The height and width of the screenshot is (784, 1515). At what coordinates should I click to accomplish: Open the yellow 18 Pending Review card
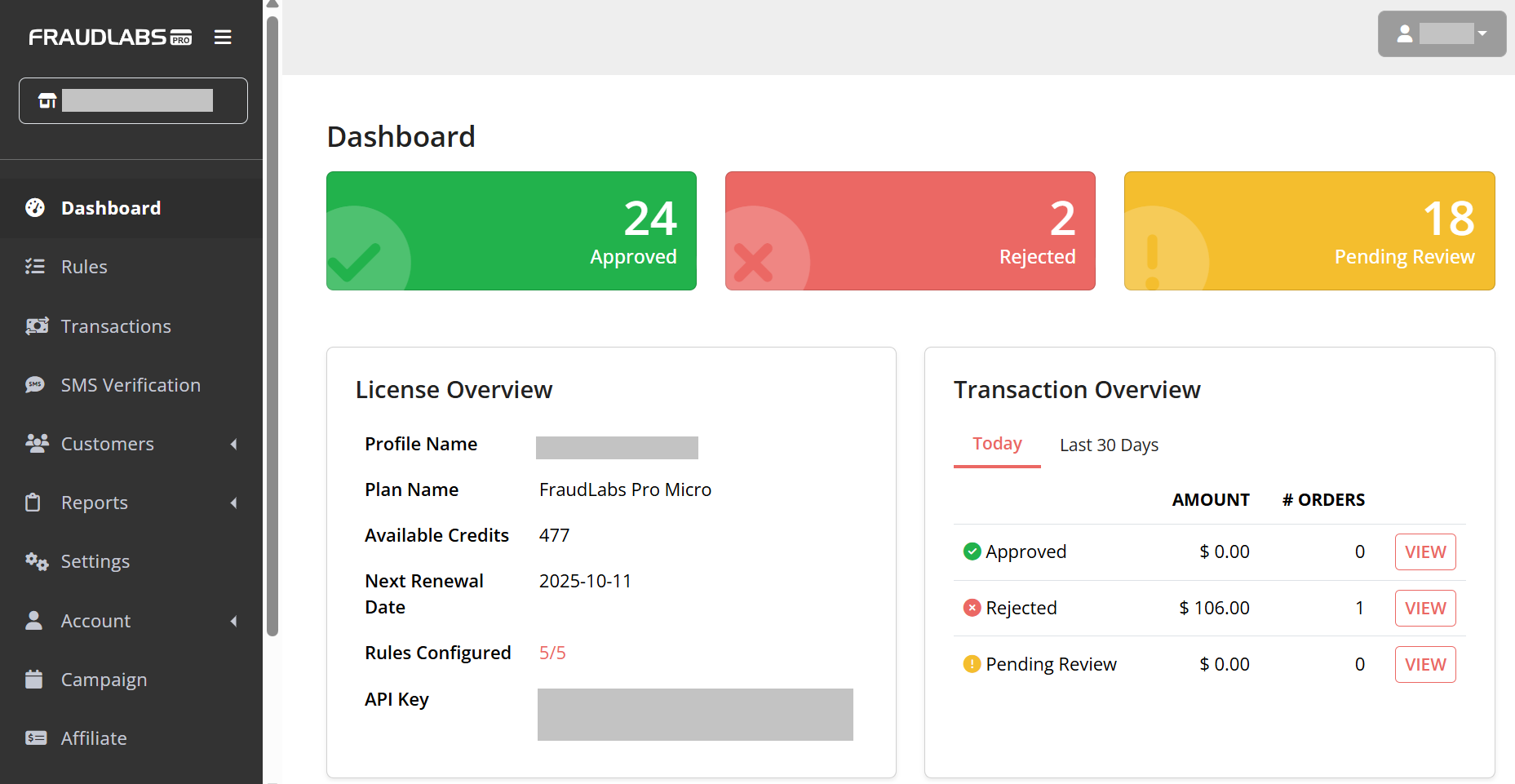(1309, 231)
